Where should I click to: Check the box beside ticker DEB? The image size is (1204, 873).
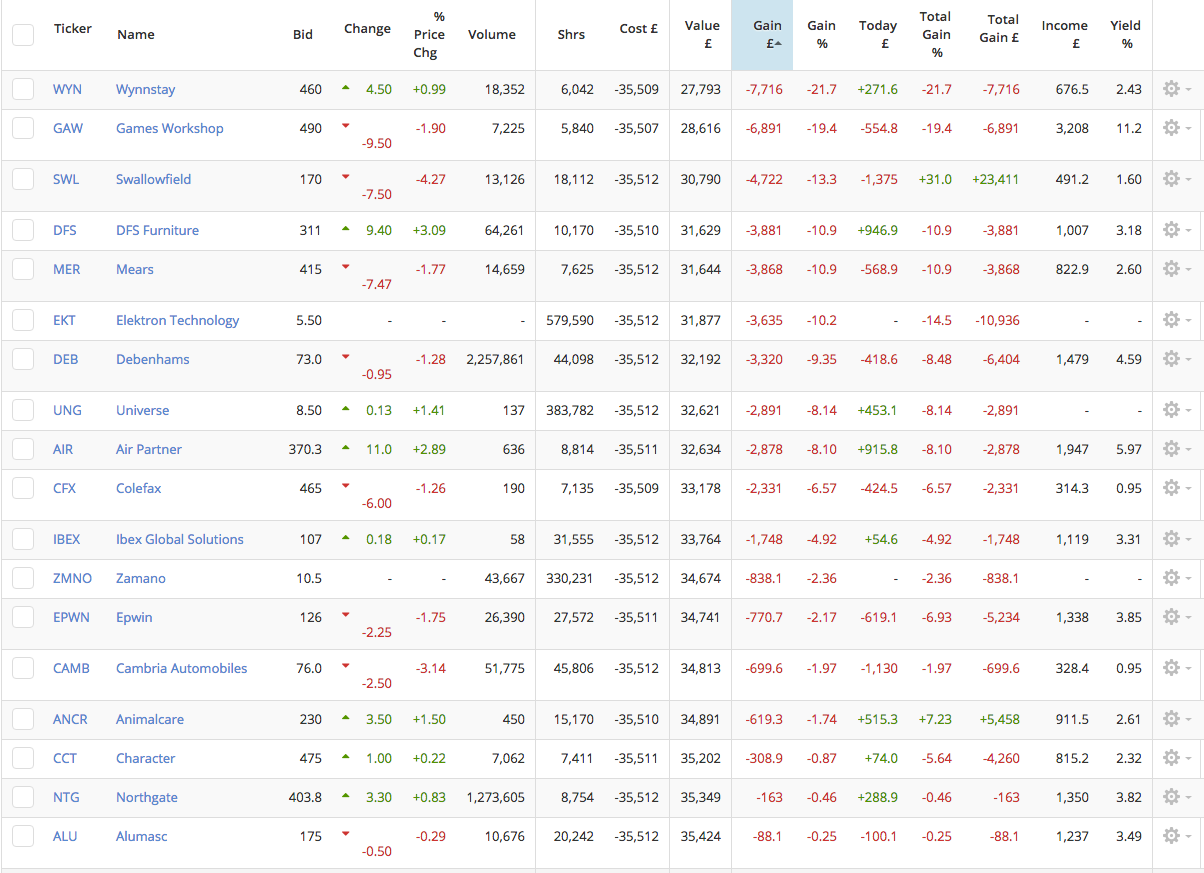(x=23, y=359)
